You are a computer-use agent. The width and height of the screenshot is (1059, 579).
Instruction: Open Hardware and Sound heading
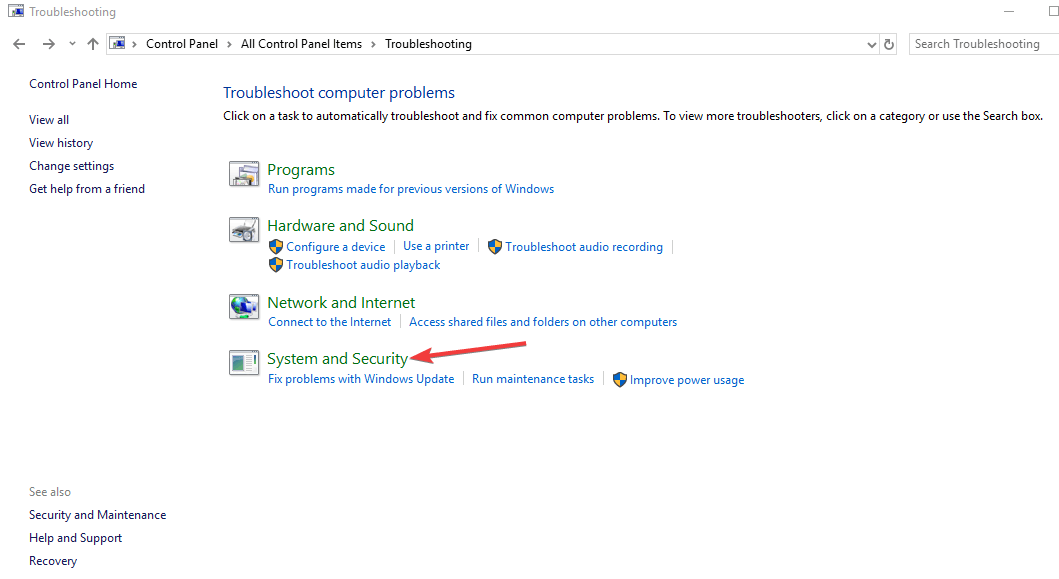coord(340,226)
